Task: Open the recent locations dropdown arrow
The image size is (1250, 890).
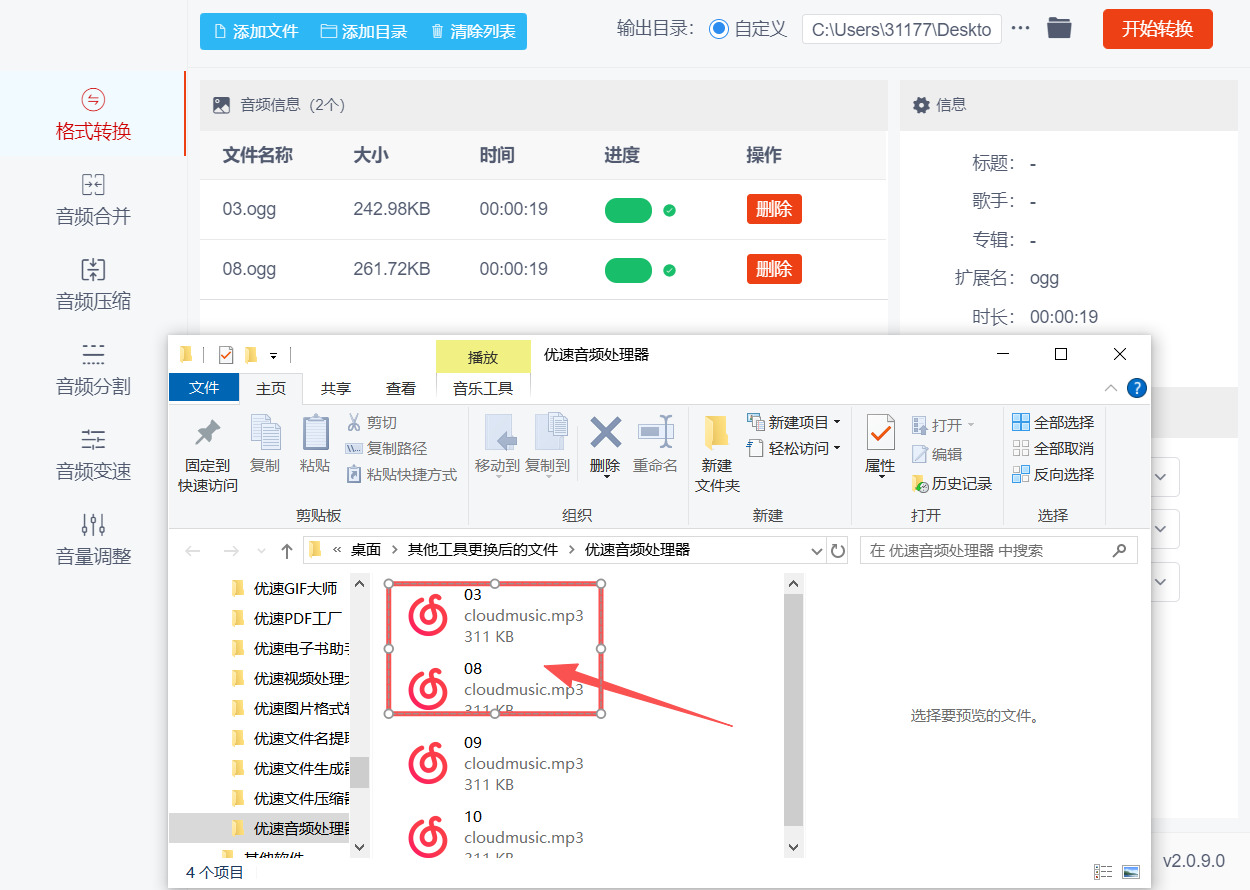Action: point(261,551)
